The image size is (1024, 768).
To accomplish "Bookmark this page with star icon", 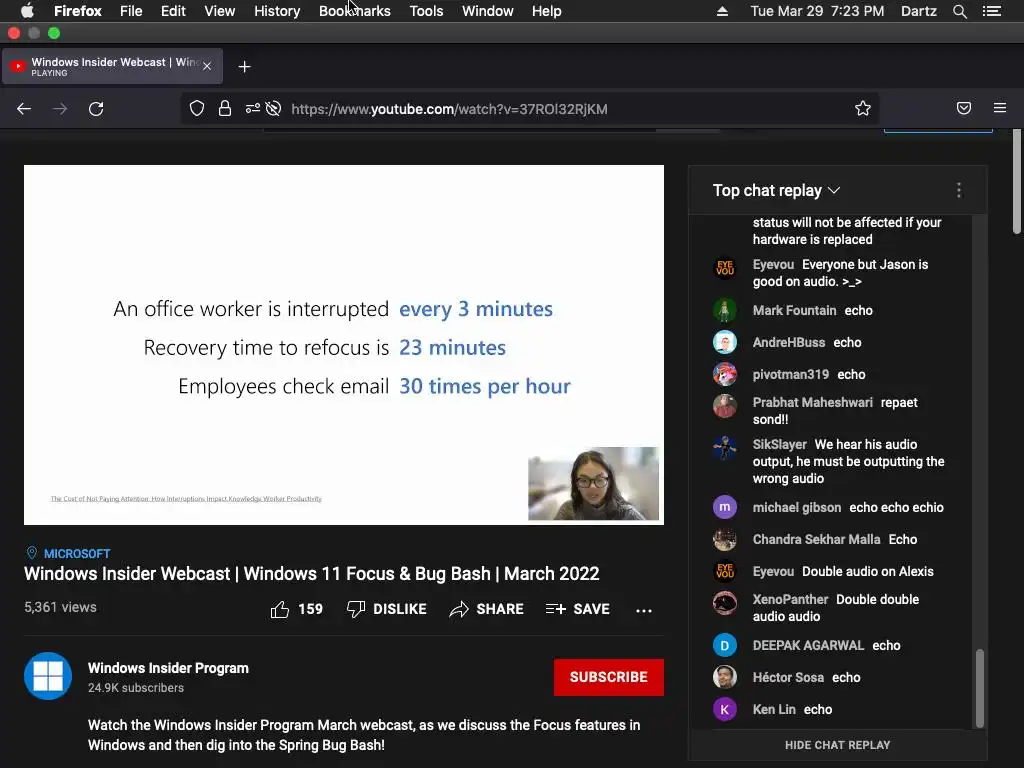I will coord(863,108).
